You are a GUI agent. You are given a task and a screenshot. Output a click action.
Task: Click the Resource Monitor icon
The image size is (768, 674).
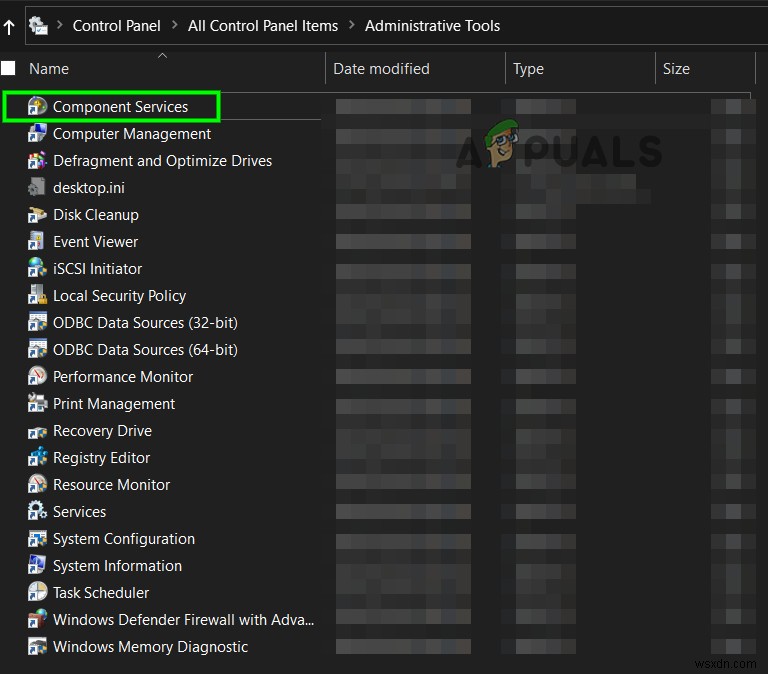click(x=37, y=484)
